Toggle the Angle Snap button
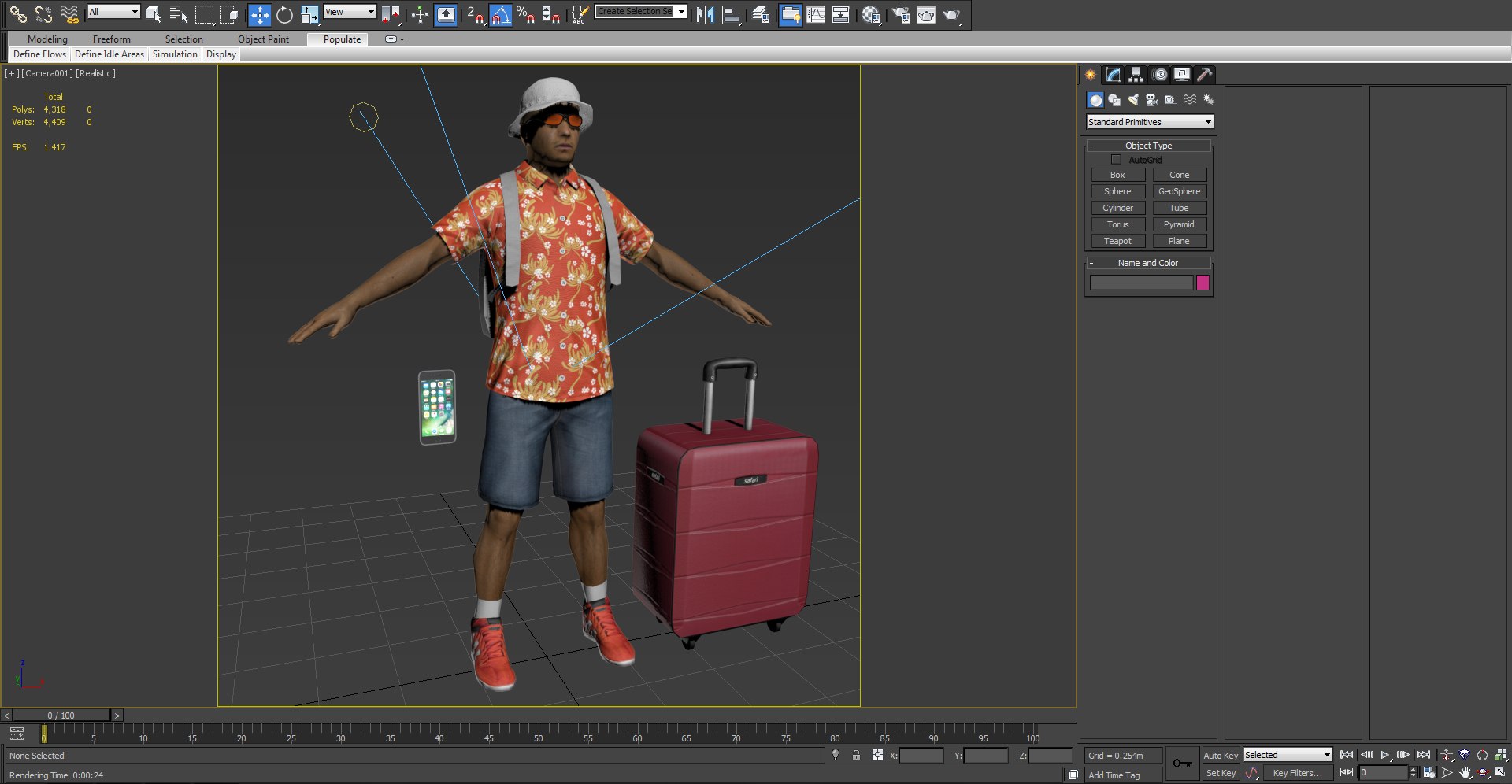Viewport: 1512px width, 784px height. pyautogui.click(x=500, y=14)
